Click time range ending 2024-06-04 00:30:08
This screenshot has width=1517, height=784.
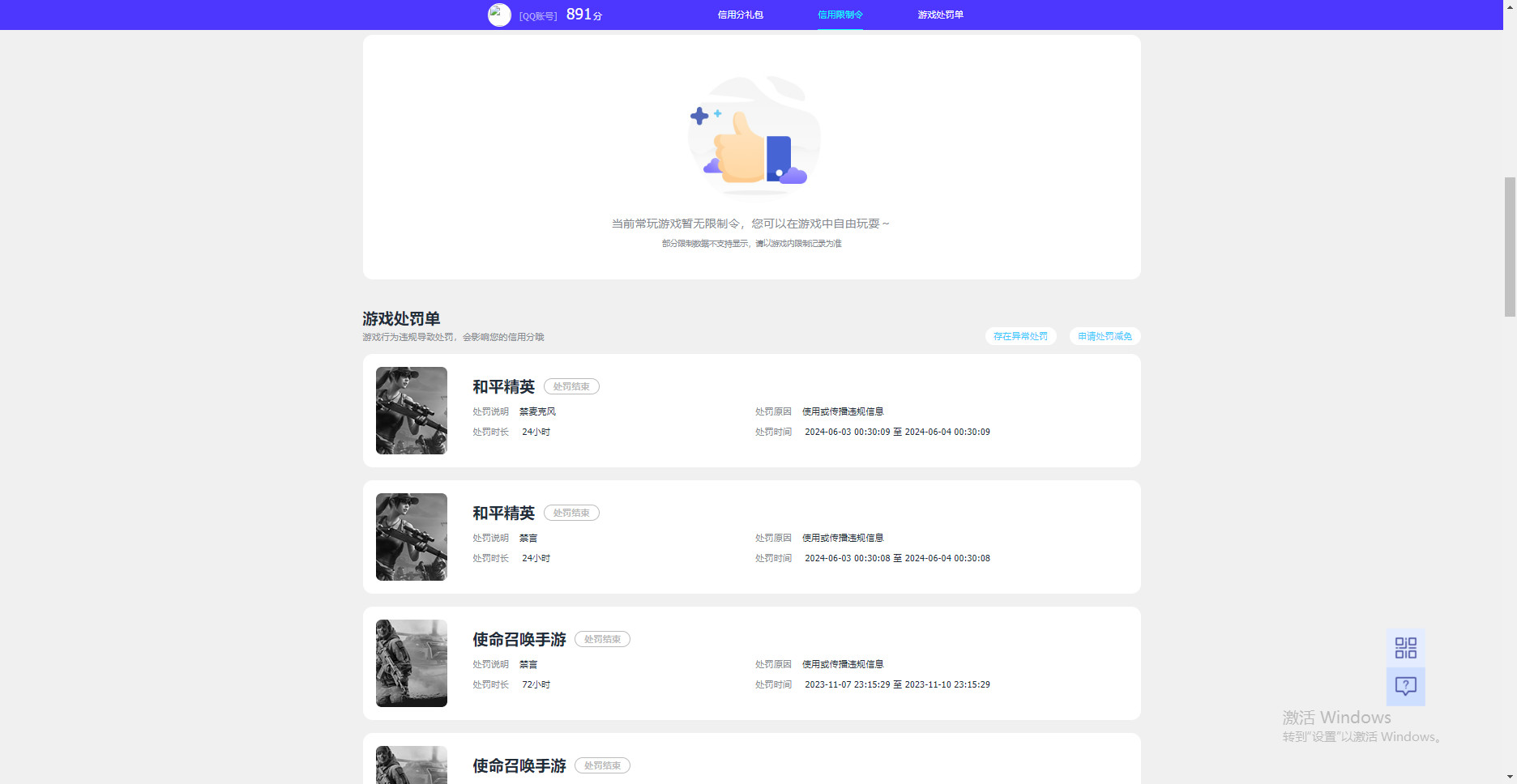point(897,558)
